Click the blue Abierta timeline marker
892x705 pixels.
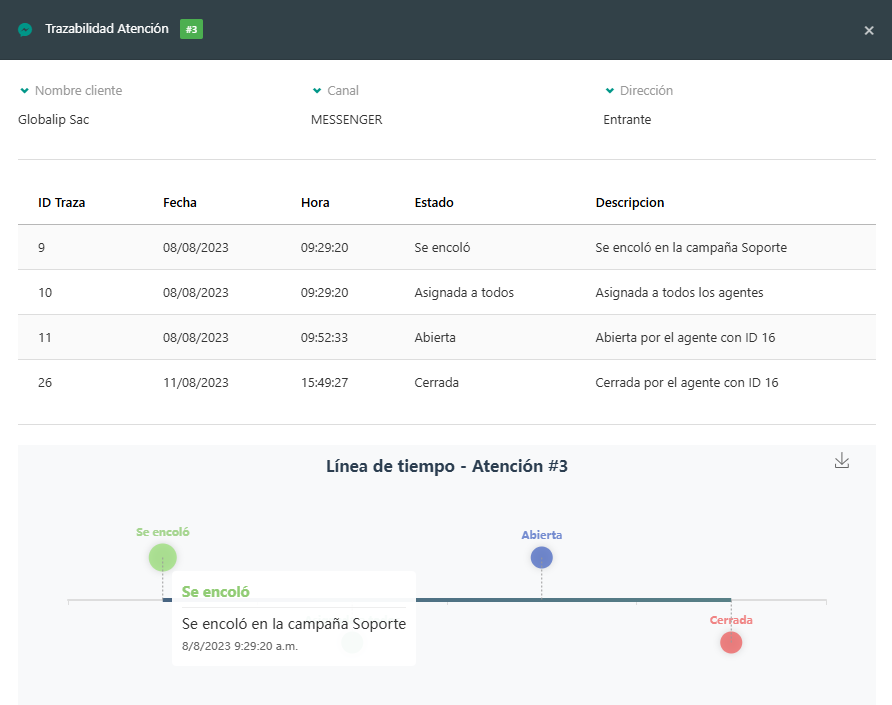(541, 557)
